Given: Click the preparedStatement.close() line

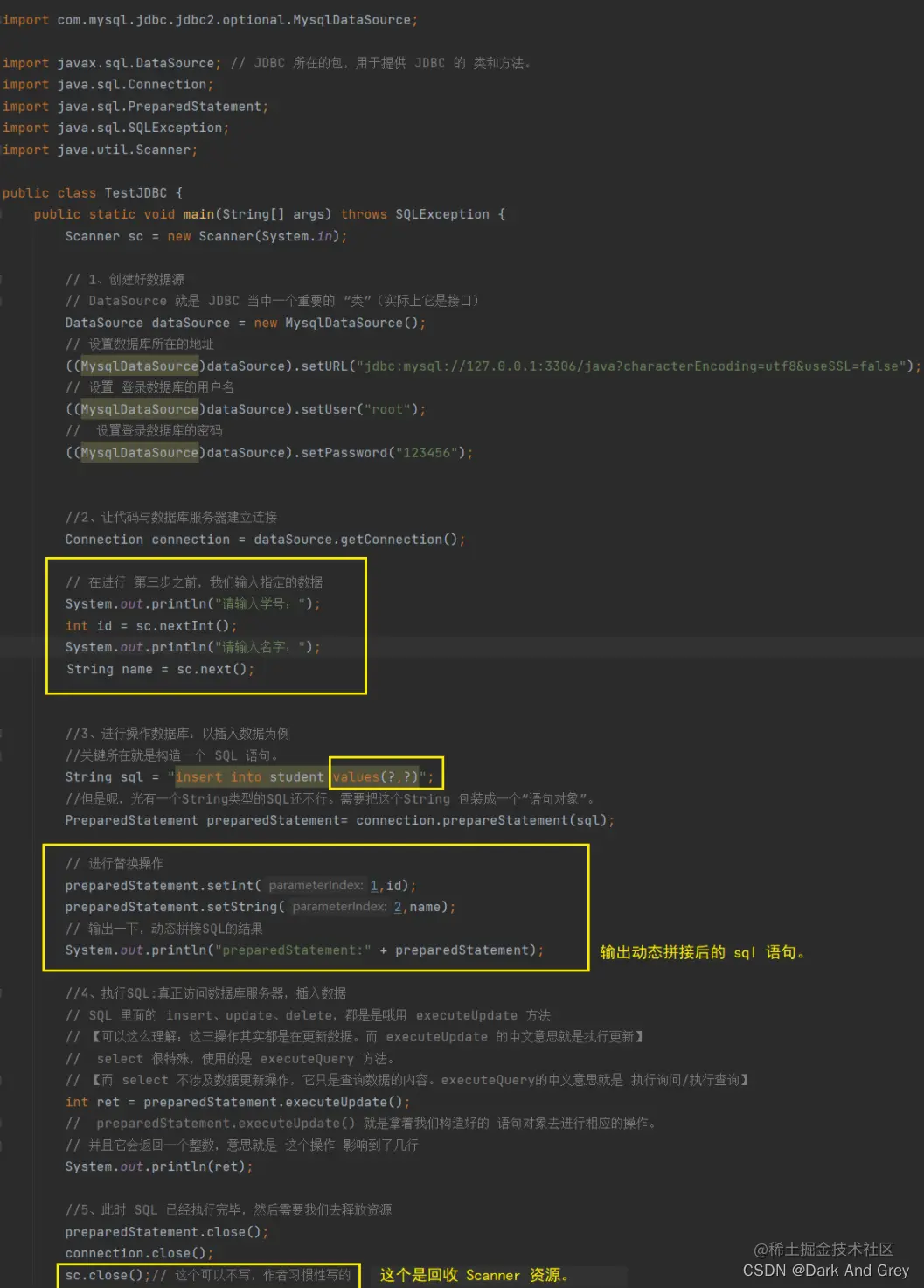Looking at the screenshot, I should click(x=167, y=1232).
